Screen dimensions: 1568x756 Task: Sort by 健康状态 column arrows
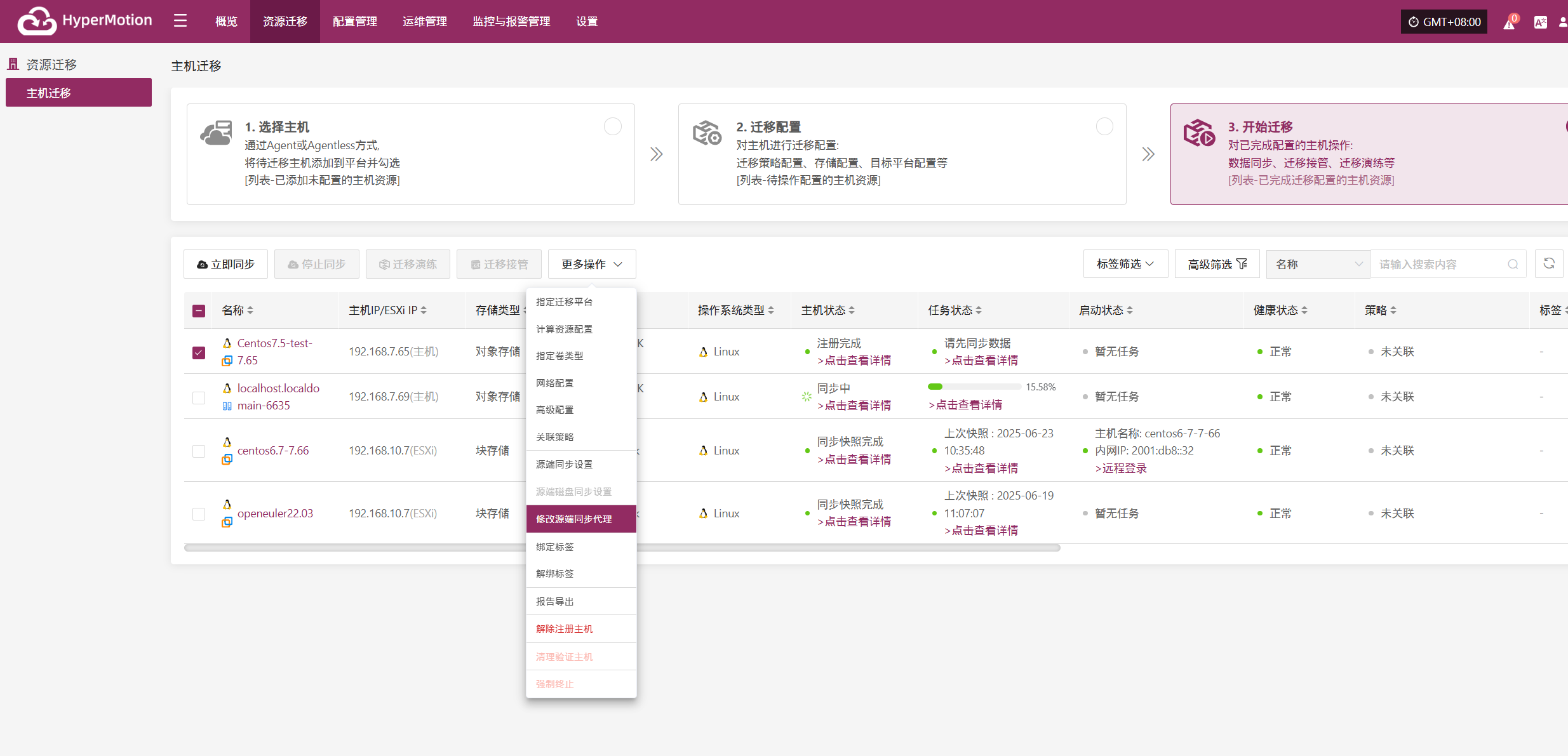tap(1304, 310)
